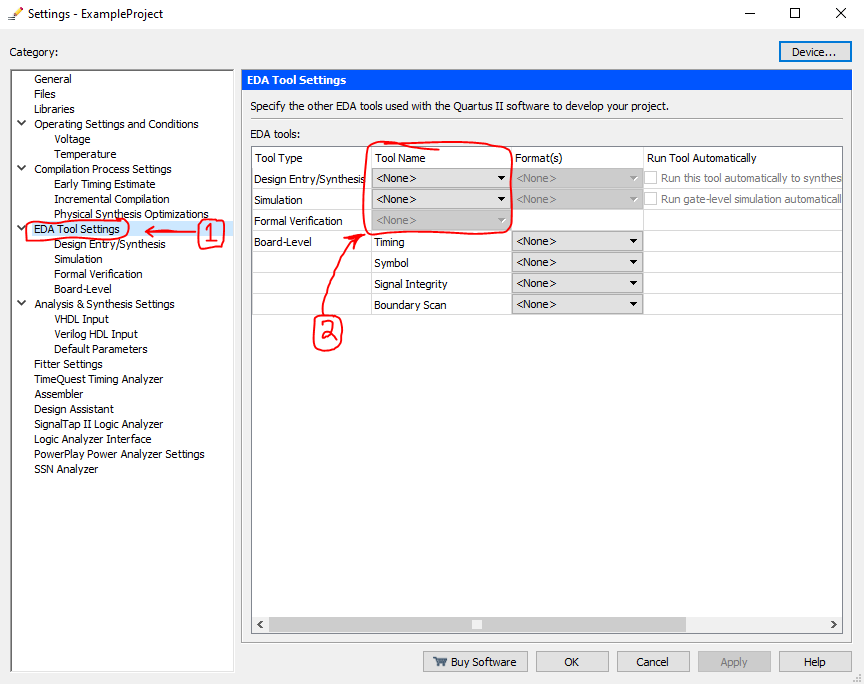Viewport: 864px width, 684px height.
Task: Collapse the EDA Tool Settings tree node
Action: click(21, 228)
